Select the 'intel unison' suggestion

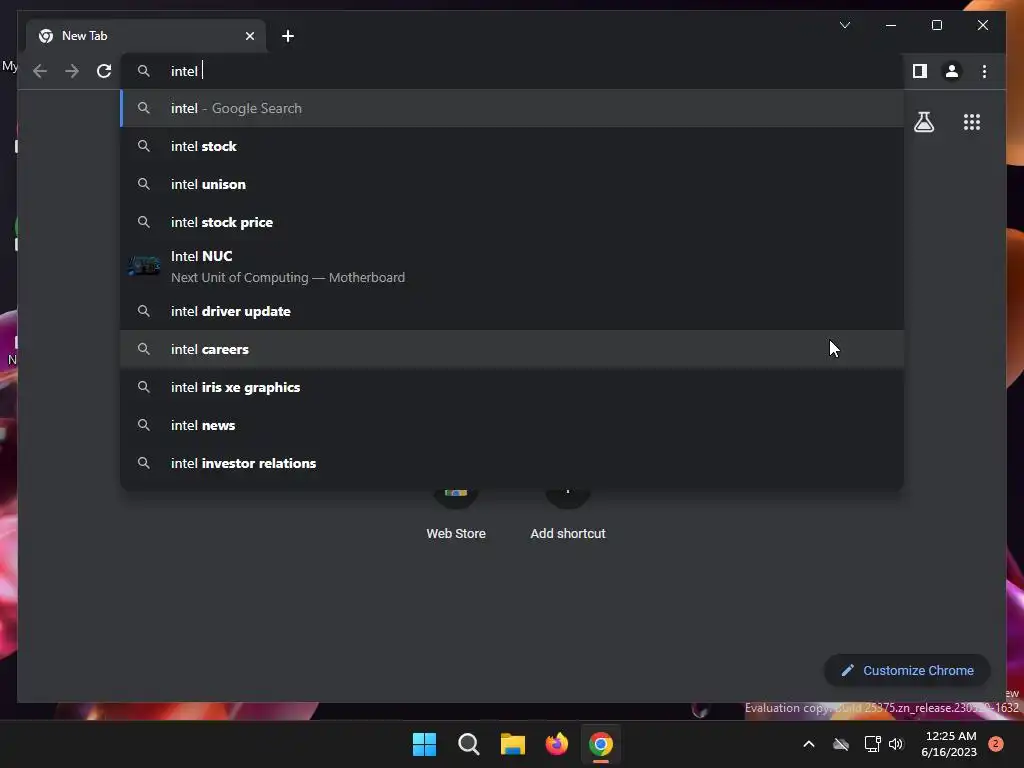pyautogui.click(x=512, y=184)
